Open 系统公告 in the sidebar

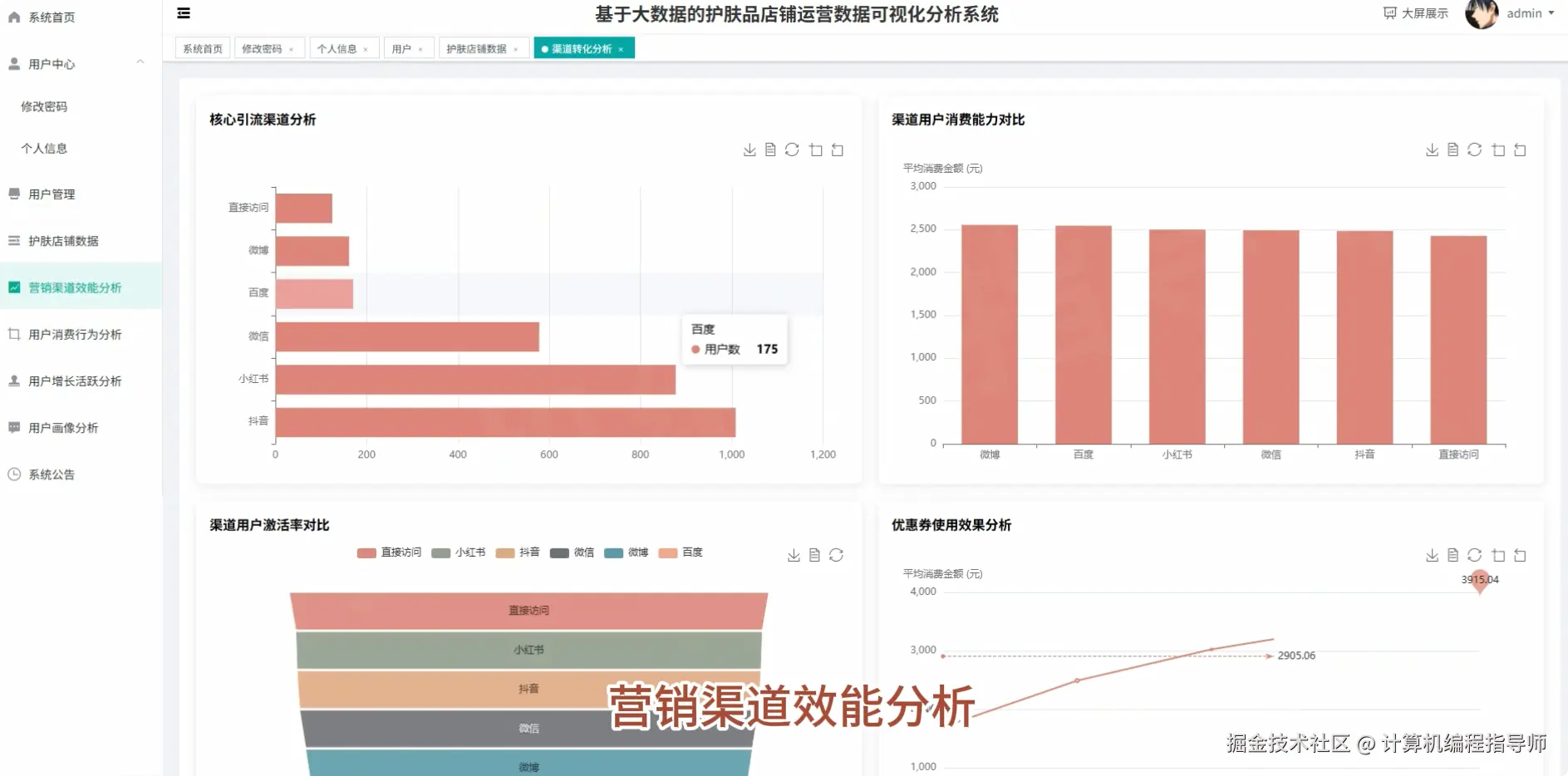tap(81, 474)
